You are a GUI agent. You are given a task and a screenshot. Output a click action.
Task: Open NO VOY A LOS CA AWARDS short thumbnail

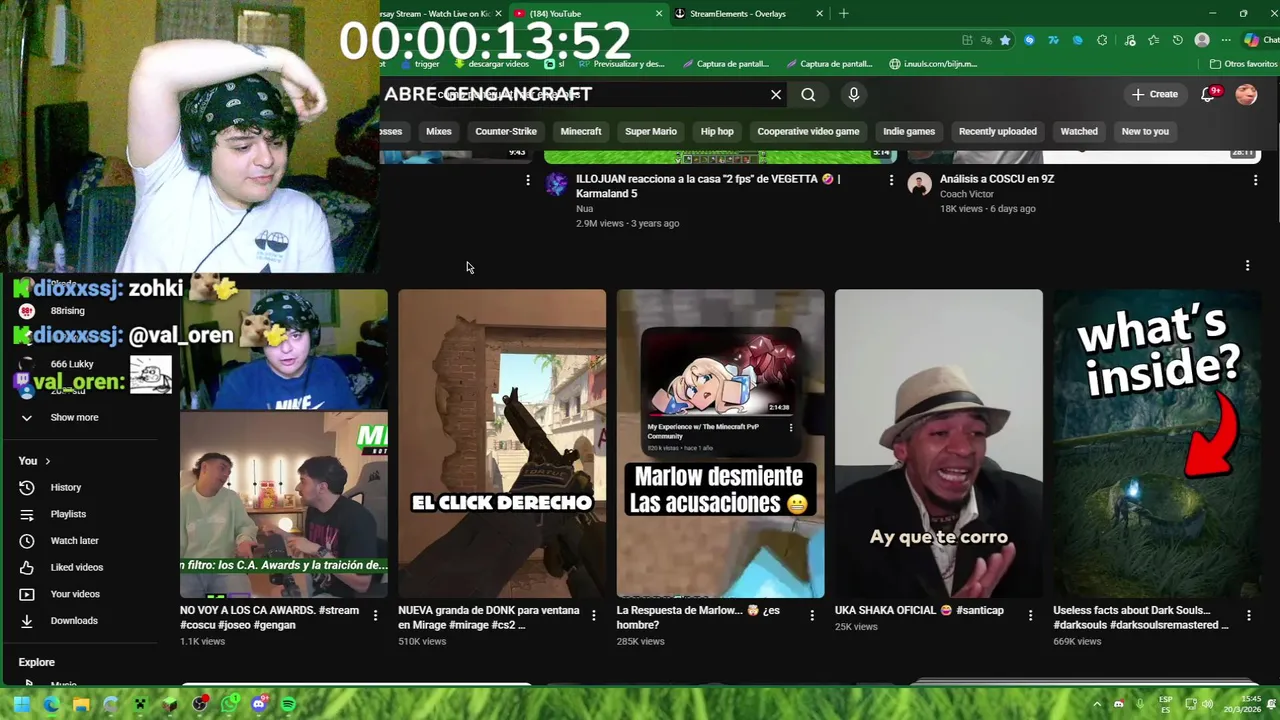click(284, 444)
